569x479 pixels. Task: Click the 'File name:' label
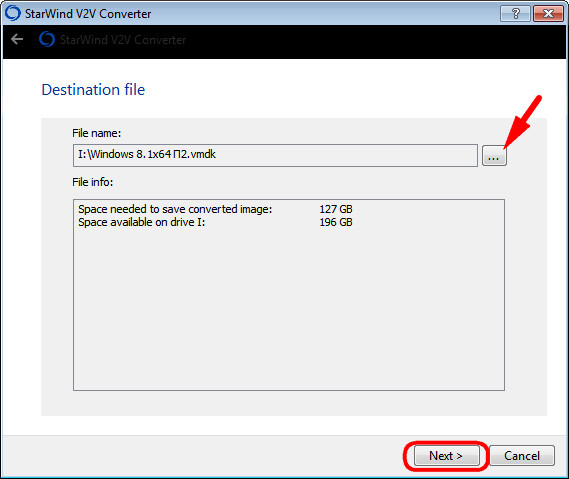pos(97,133)
